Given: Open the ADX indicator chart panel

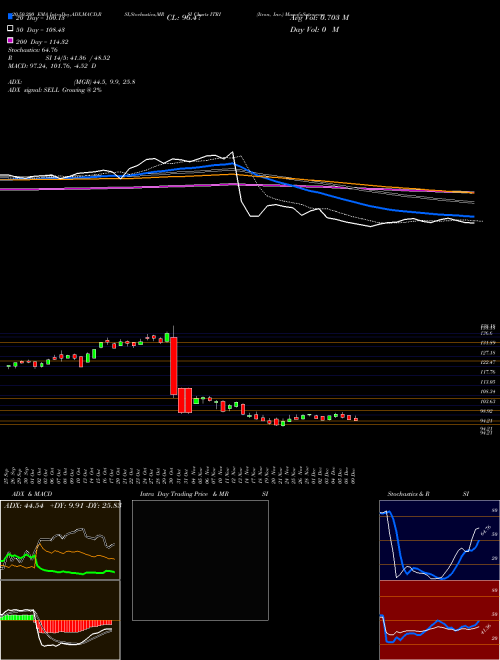Looking at the screenshot, I should click(x=60, y=540).
